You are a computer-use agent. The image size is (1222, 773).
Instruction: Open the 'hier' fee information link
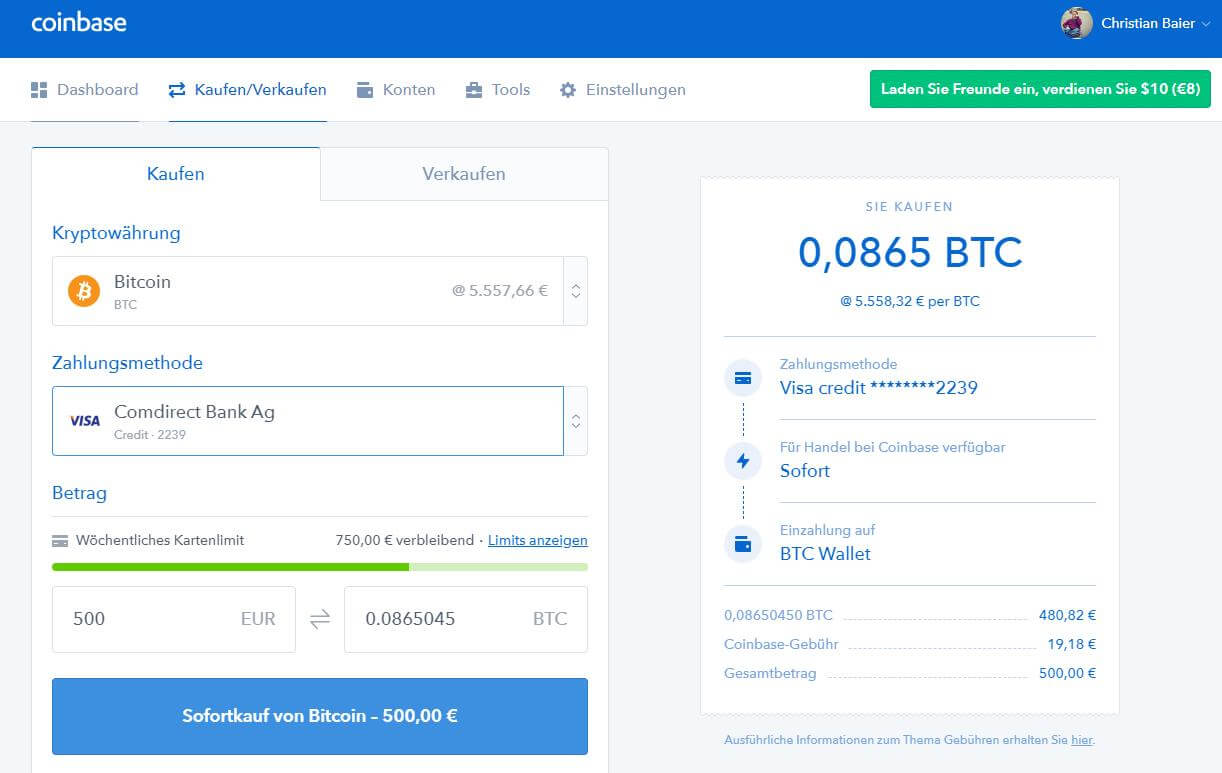click(1082, 740)
